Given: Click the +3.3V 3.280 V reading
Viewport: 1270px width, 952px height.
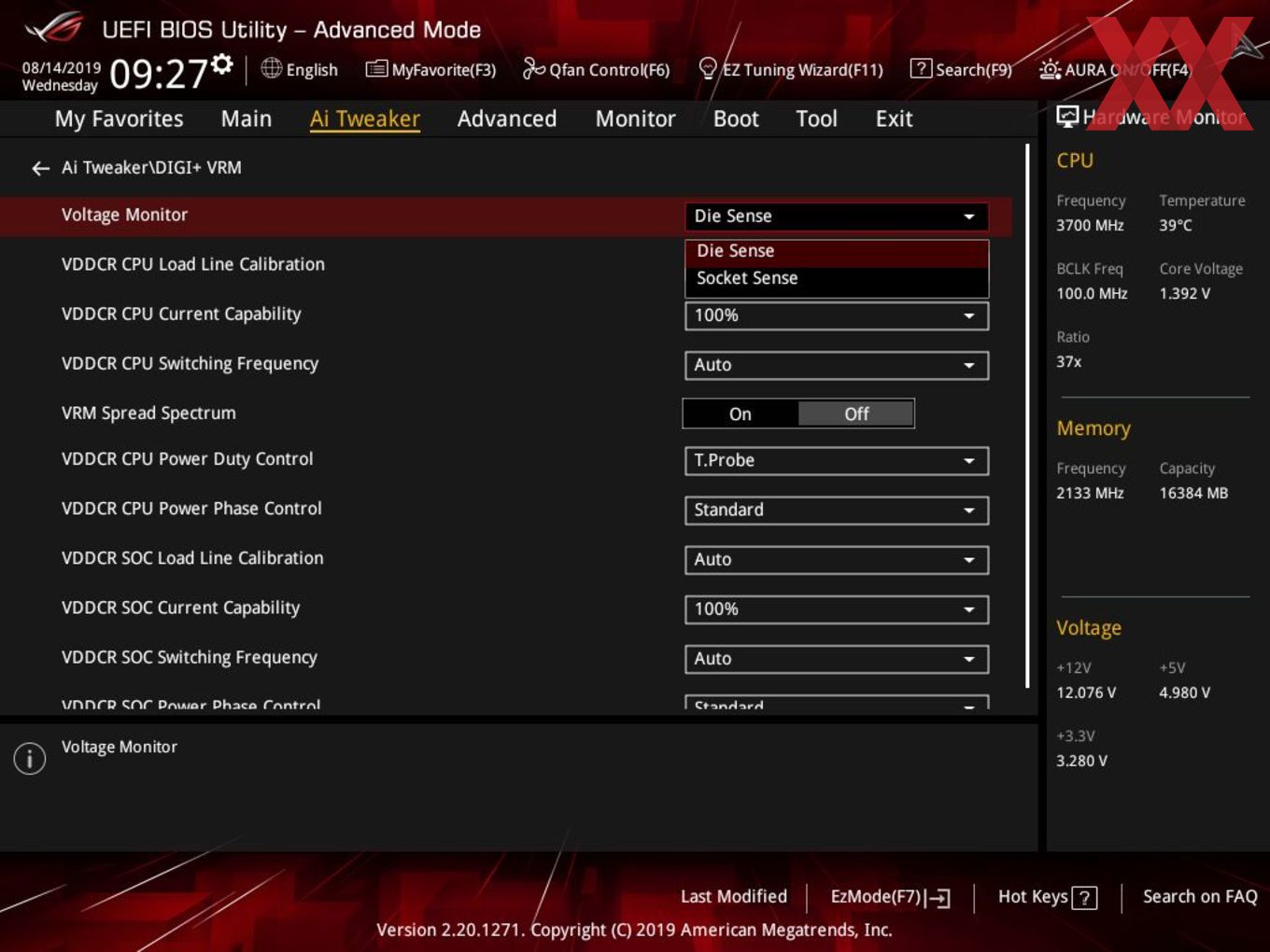Looking at the screenshot, I should point(1081,762).
